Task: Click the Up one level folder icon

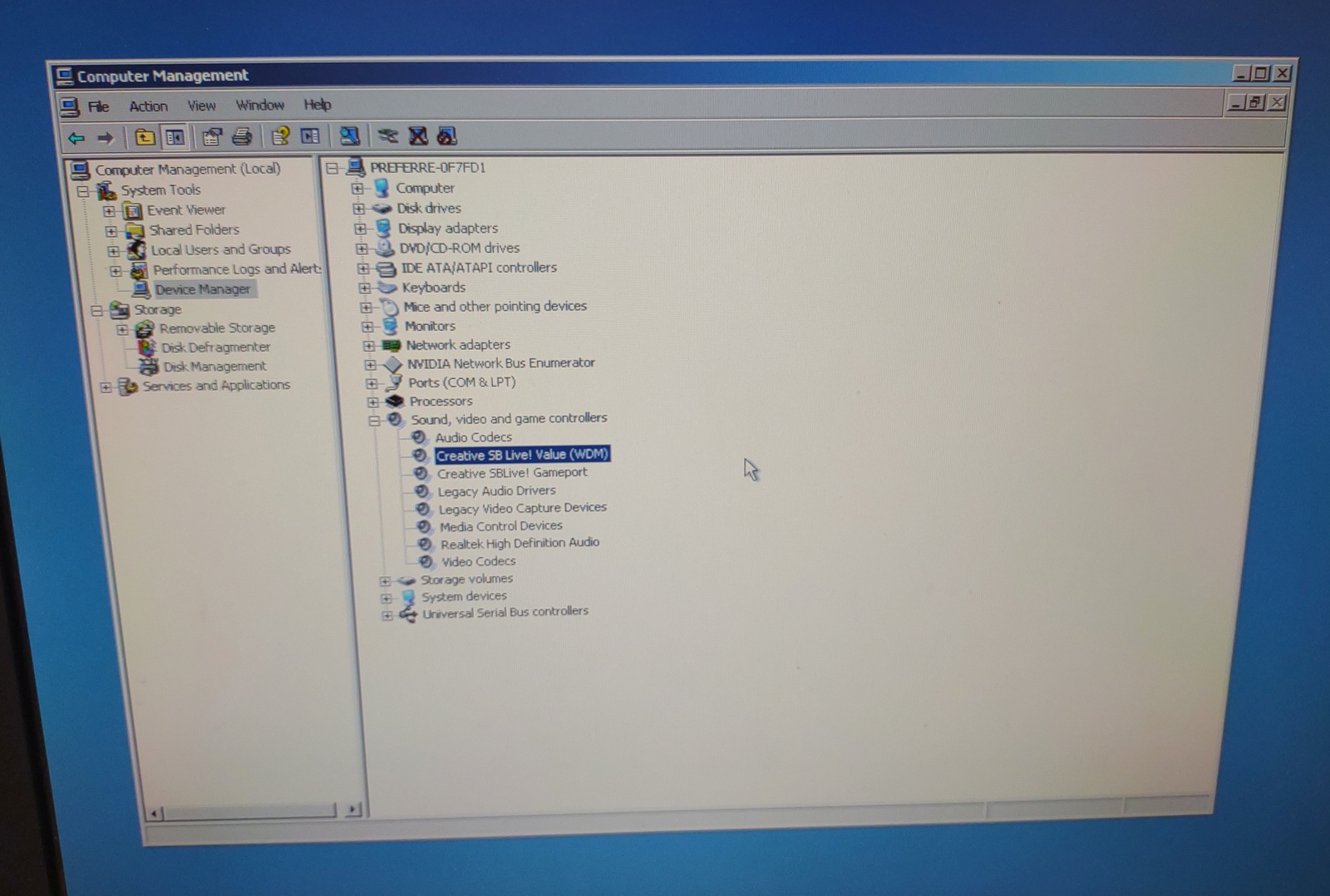Action: pyautogui.click(x=145, y=137)
